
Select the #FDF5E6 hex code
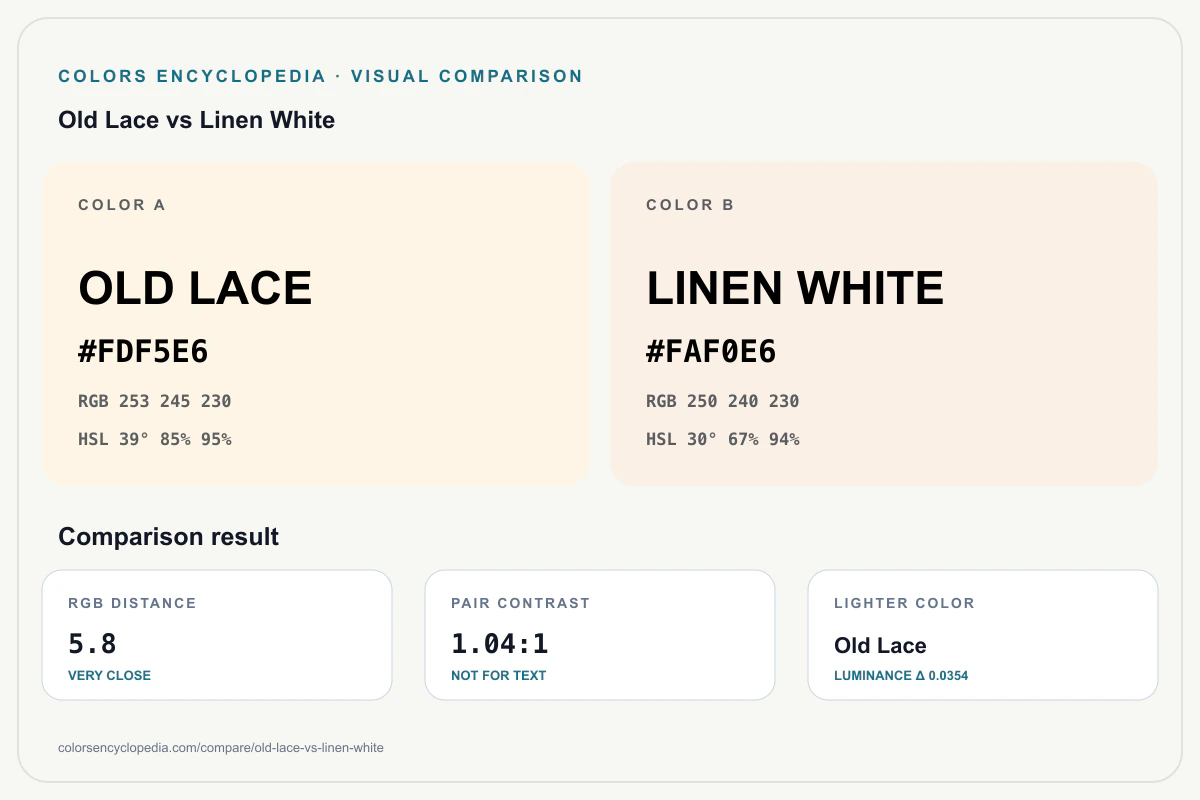click(143, 352)
